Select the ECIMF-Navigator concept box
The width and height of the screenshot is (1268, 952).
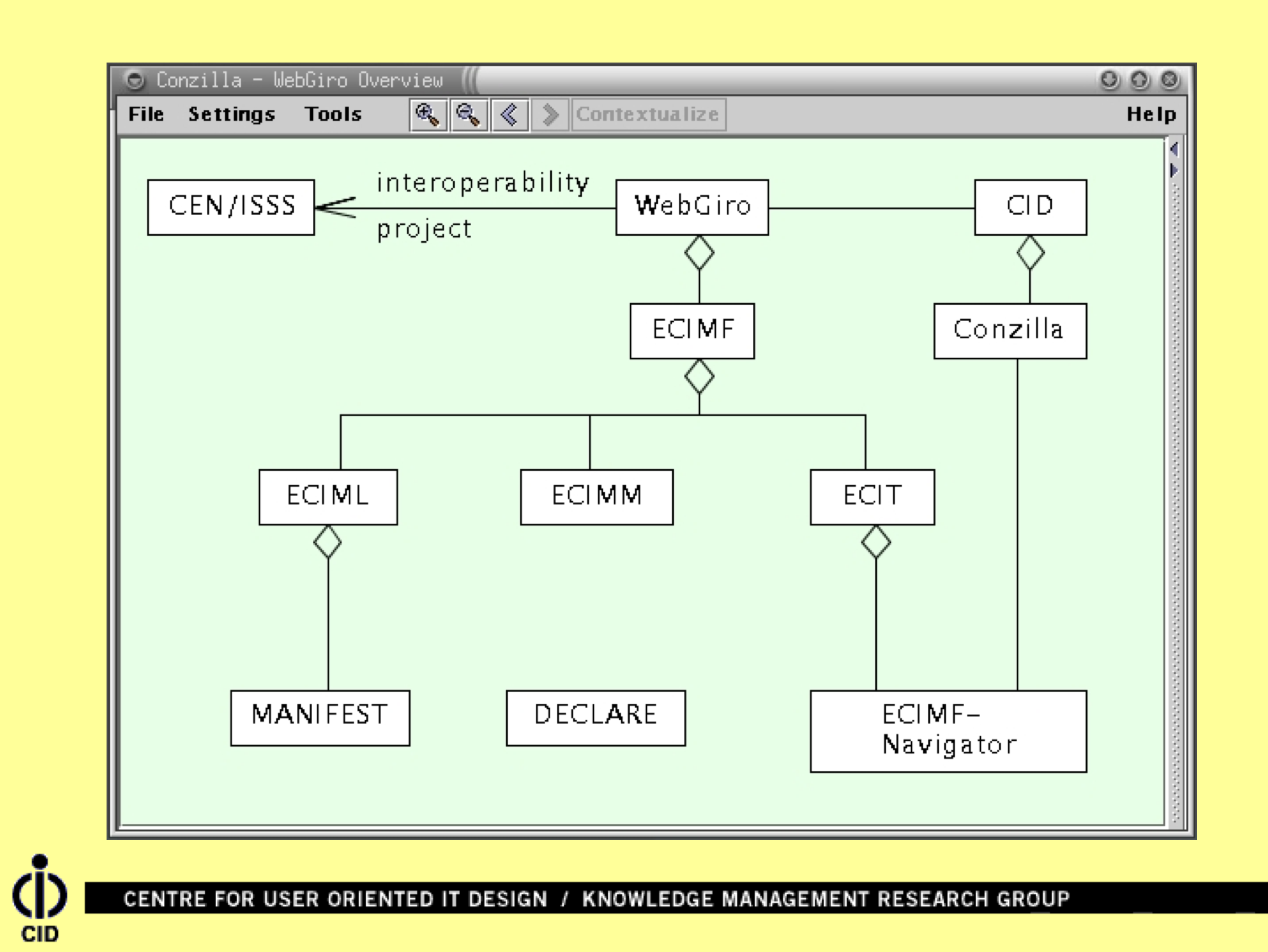pyautogui.click(x=948, y=731)
